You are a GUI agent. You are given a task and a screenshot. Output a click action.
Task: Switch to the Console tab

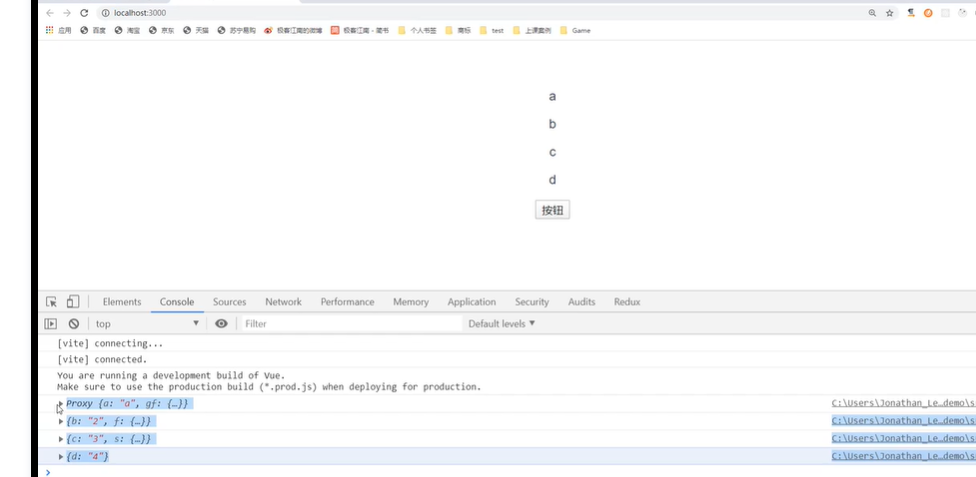click(x=177, y=301)
